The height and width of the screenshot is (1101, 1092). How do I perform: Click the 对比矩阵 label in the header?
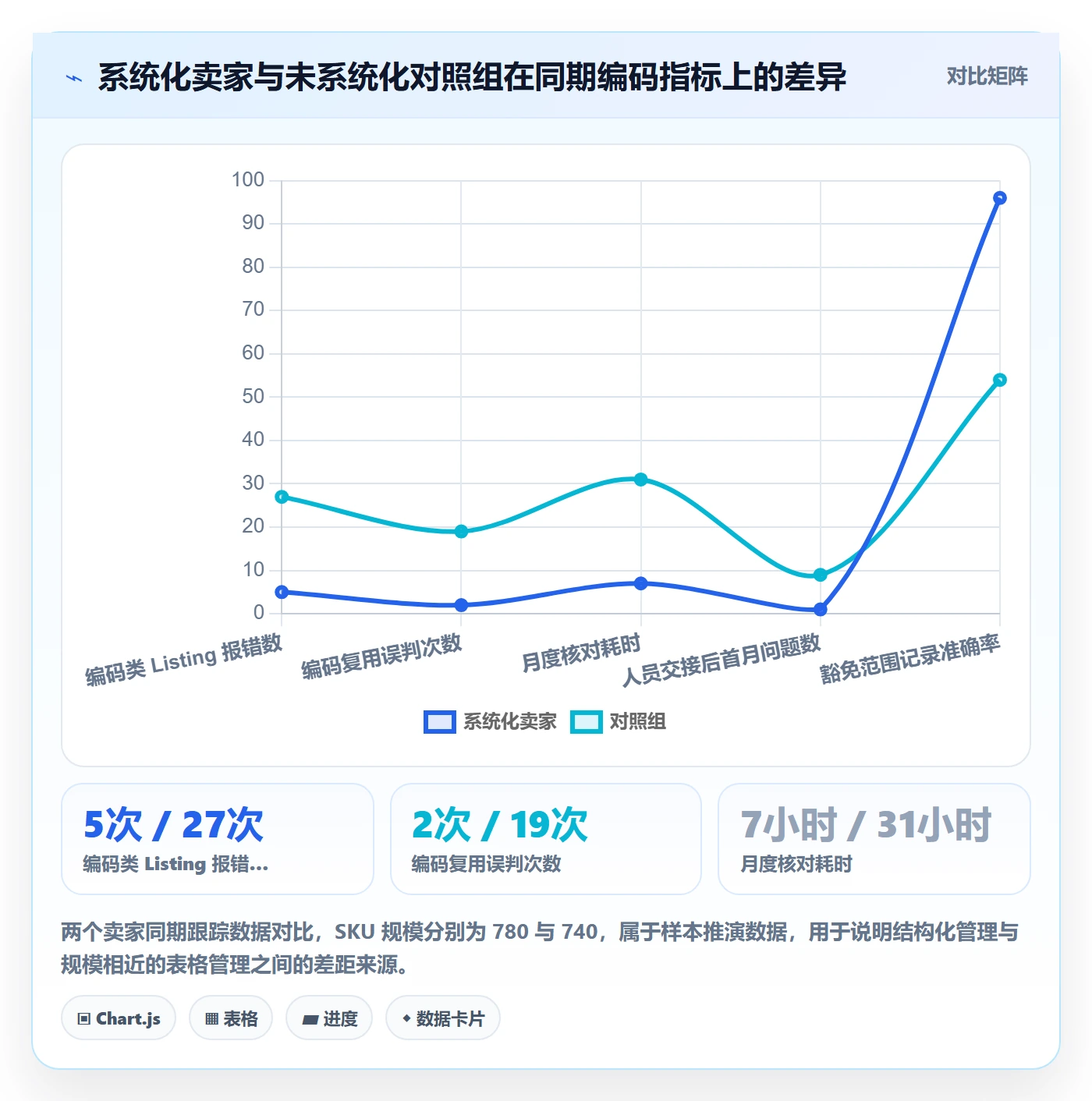987,76
